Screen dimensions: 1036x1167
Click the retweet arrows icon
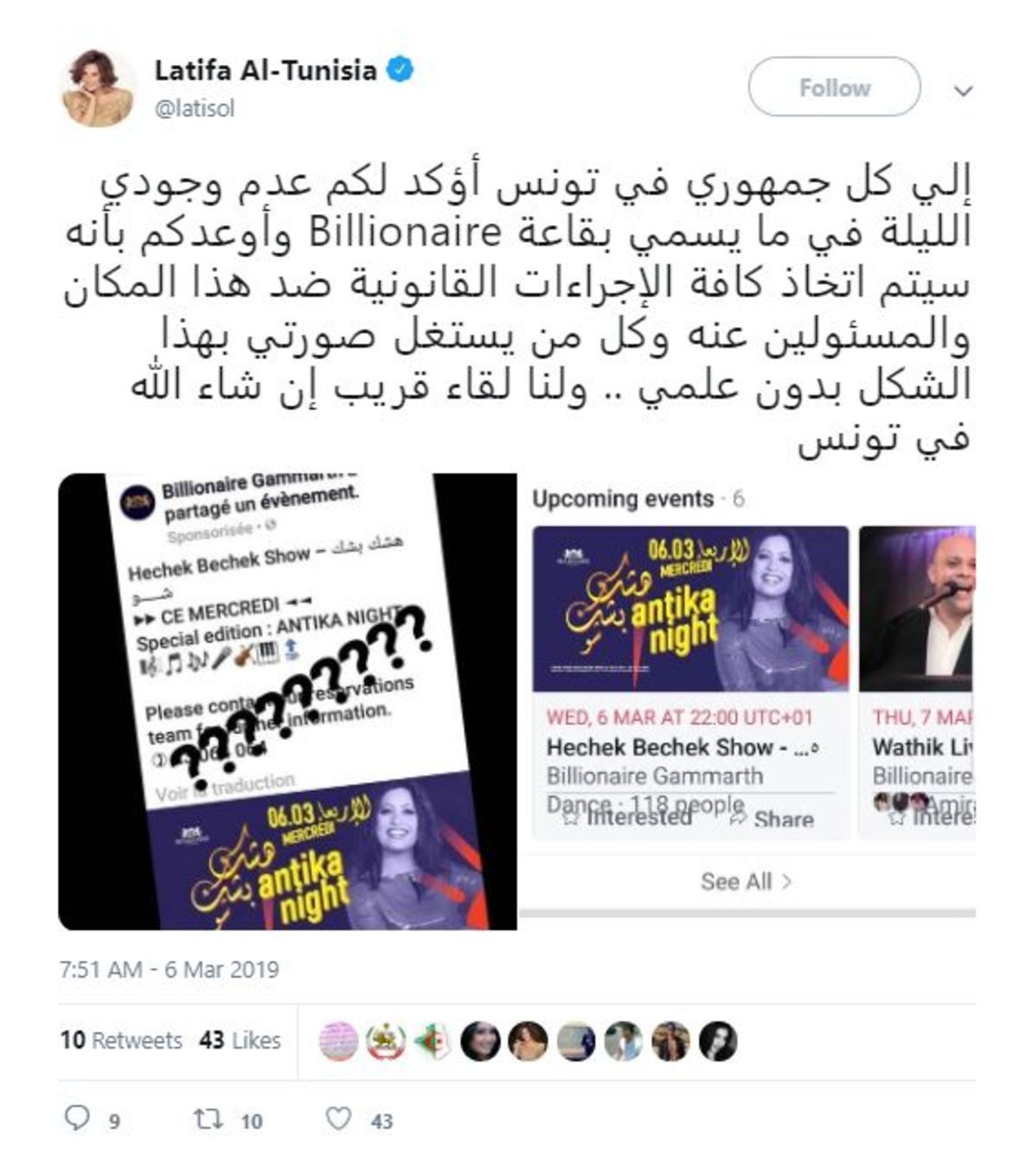tap(208, 1120)
